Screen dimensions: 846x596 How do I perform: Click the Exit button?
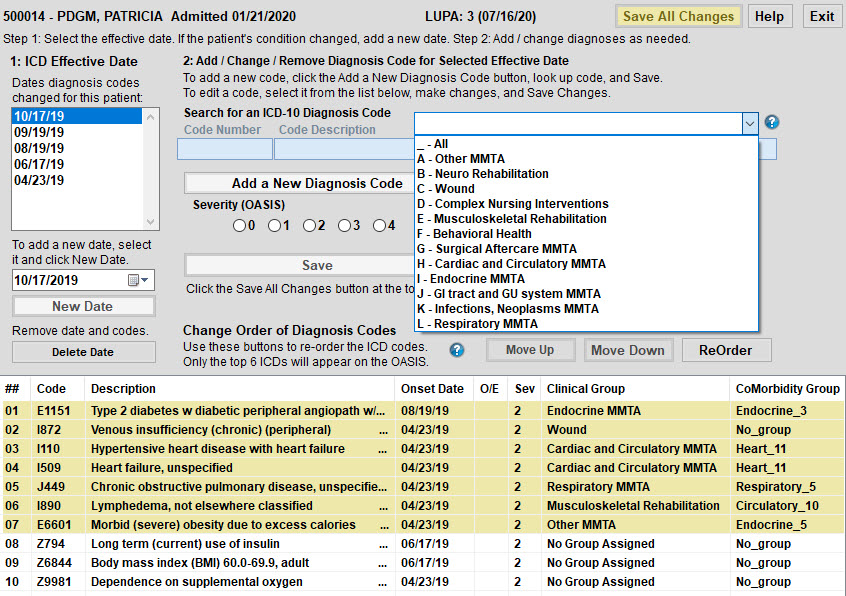click(822, 17)
